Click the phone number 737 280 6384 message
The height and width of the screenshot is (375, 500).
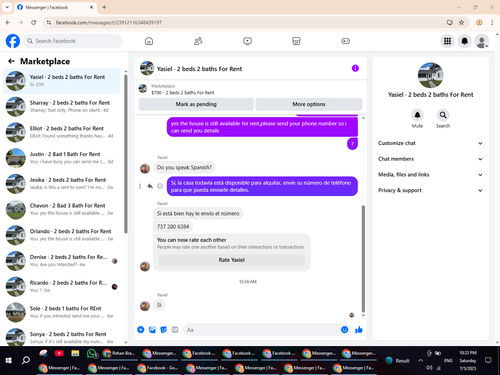pos(173,227)
